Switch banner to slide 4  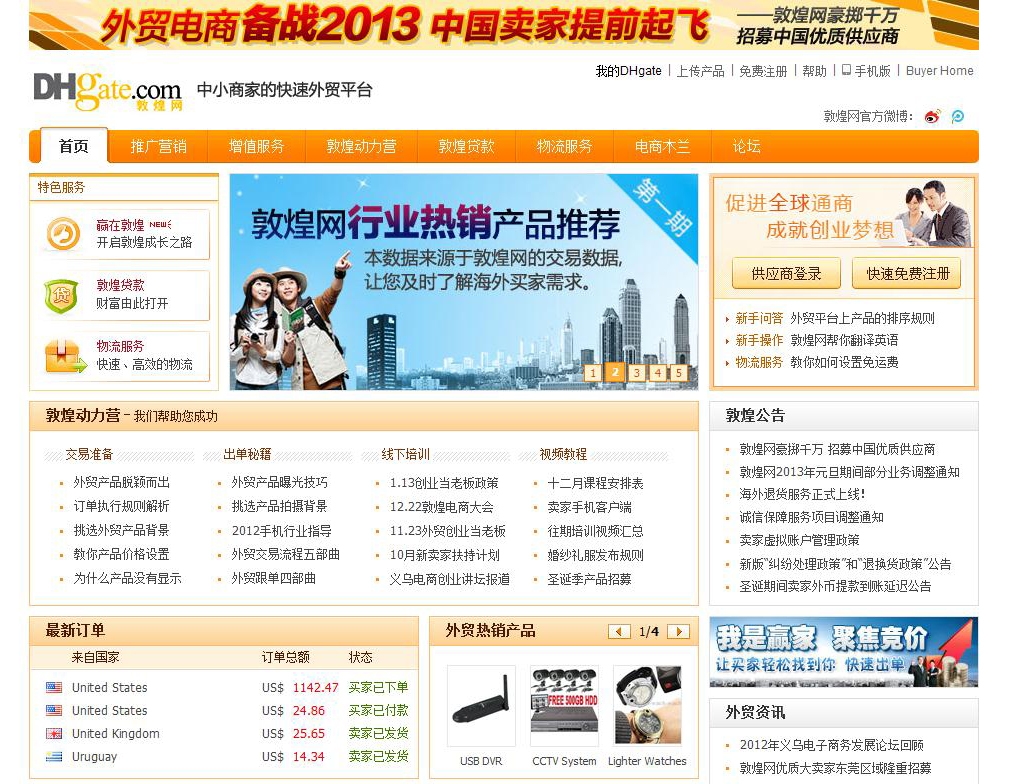click(658, 372)
